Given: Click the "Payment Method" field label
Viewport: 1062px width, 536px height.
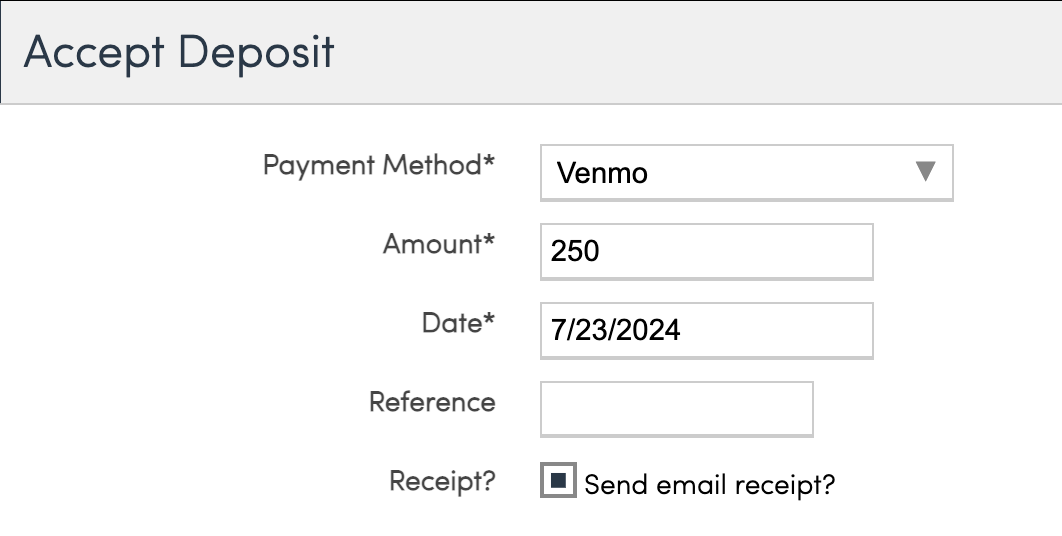Looking at the screenshot, I should click(x=372, y=165).
